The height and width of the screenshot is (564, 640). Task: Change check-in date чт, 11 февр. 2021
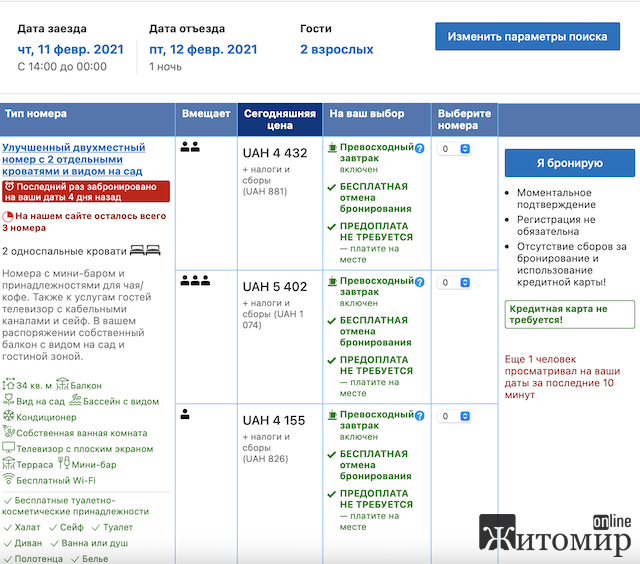coord(70,49)
